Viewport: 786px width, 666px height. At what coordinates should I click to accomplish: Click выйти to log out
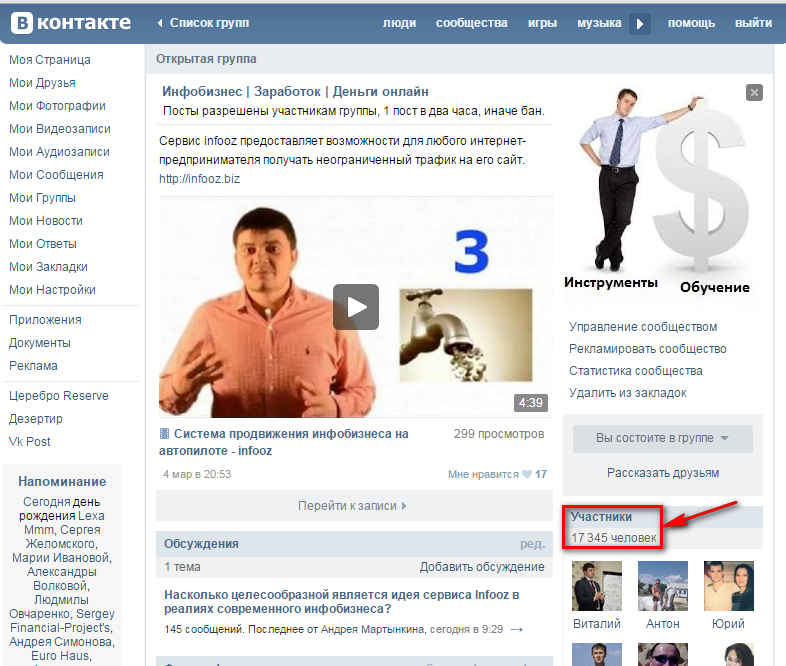point(753,23)
